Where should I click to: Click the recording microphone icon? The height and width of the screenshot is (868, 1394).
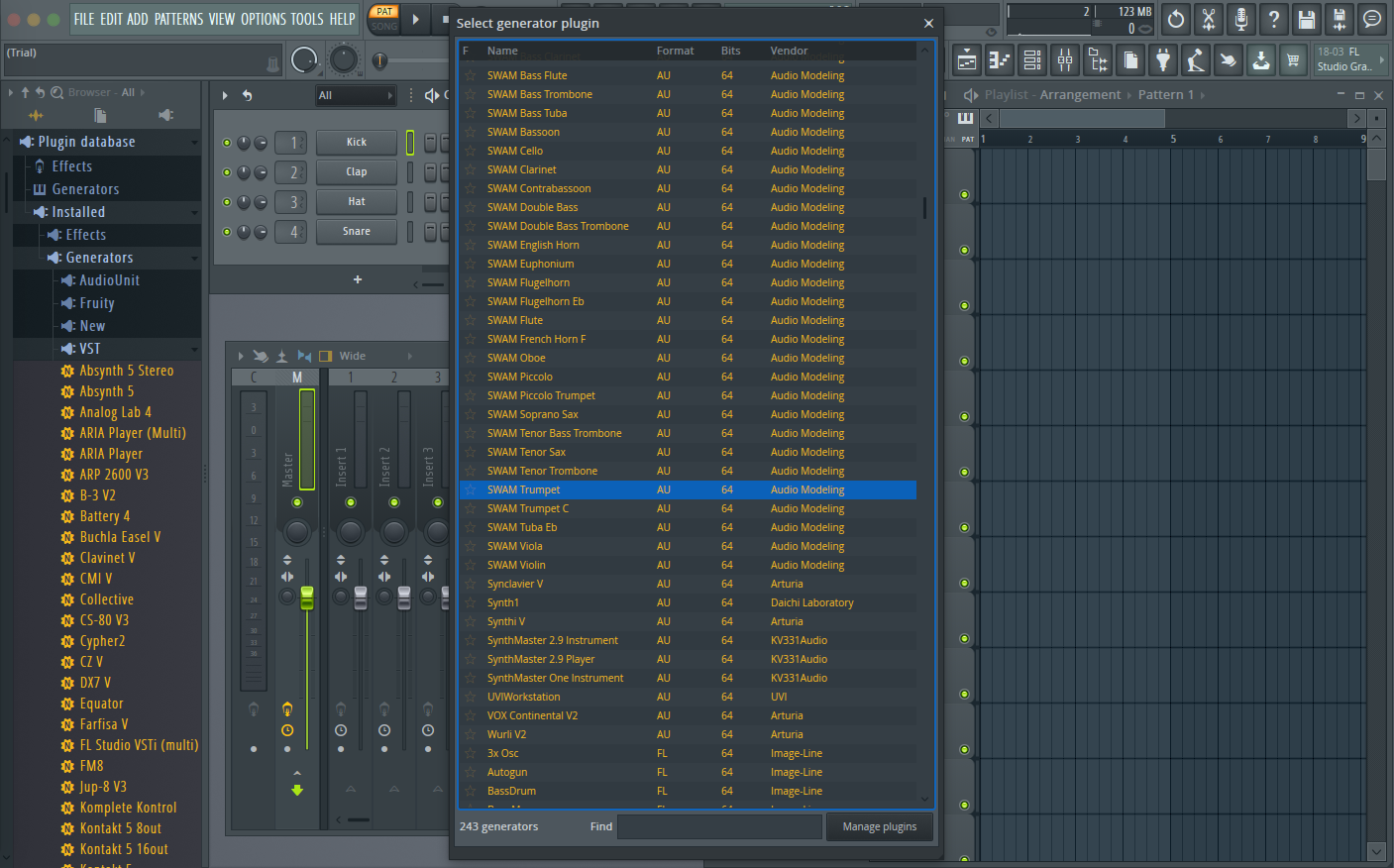(1241, 20)
